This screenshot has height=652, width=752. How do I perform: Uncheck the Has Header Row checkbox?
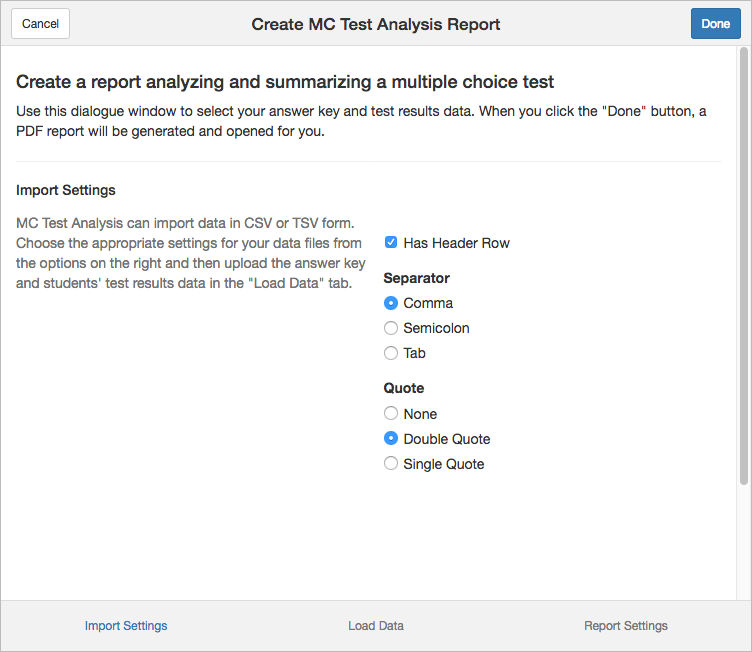tap(391, 242)
